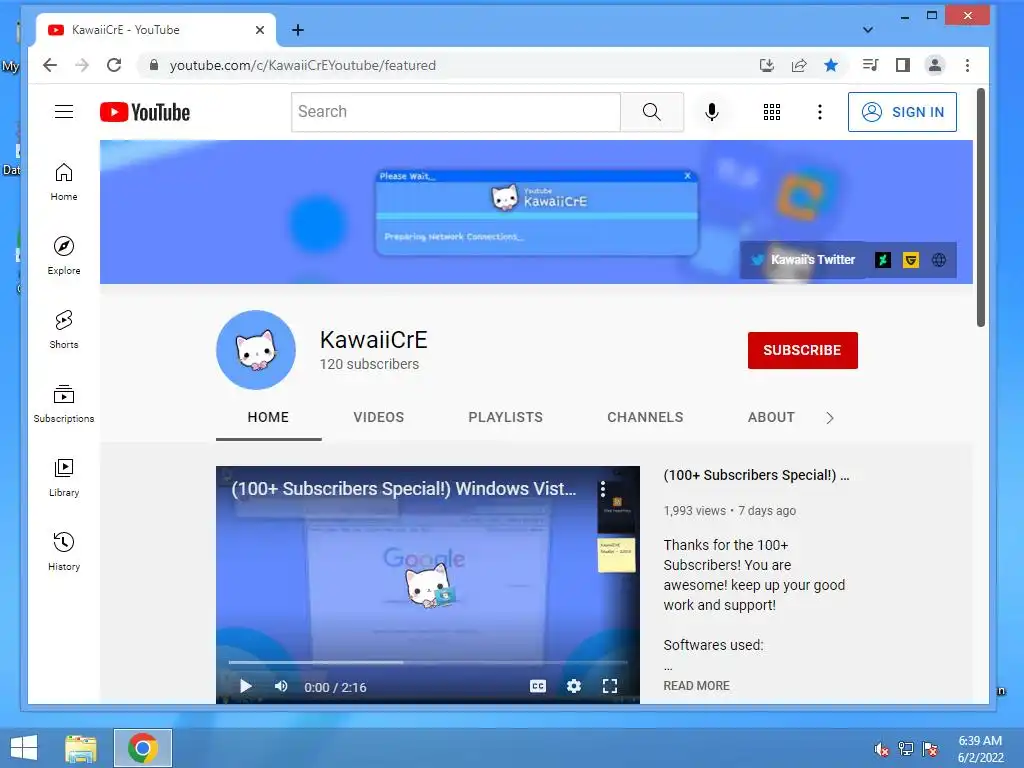The image size is (1024, 768).
Task: Open the Action Center flag icon
Action: 930,749
